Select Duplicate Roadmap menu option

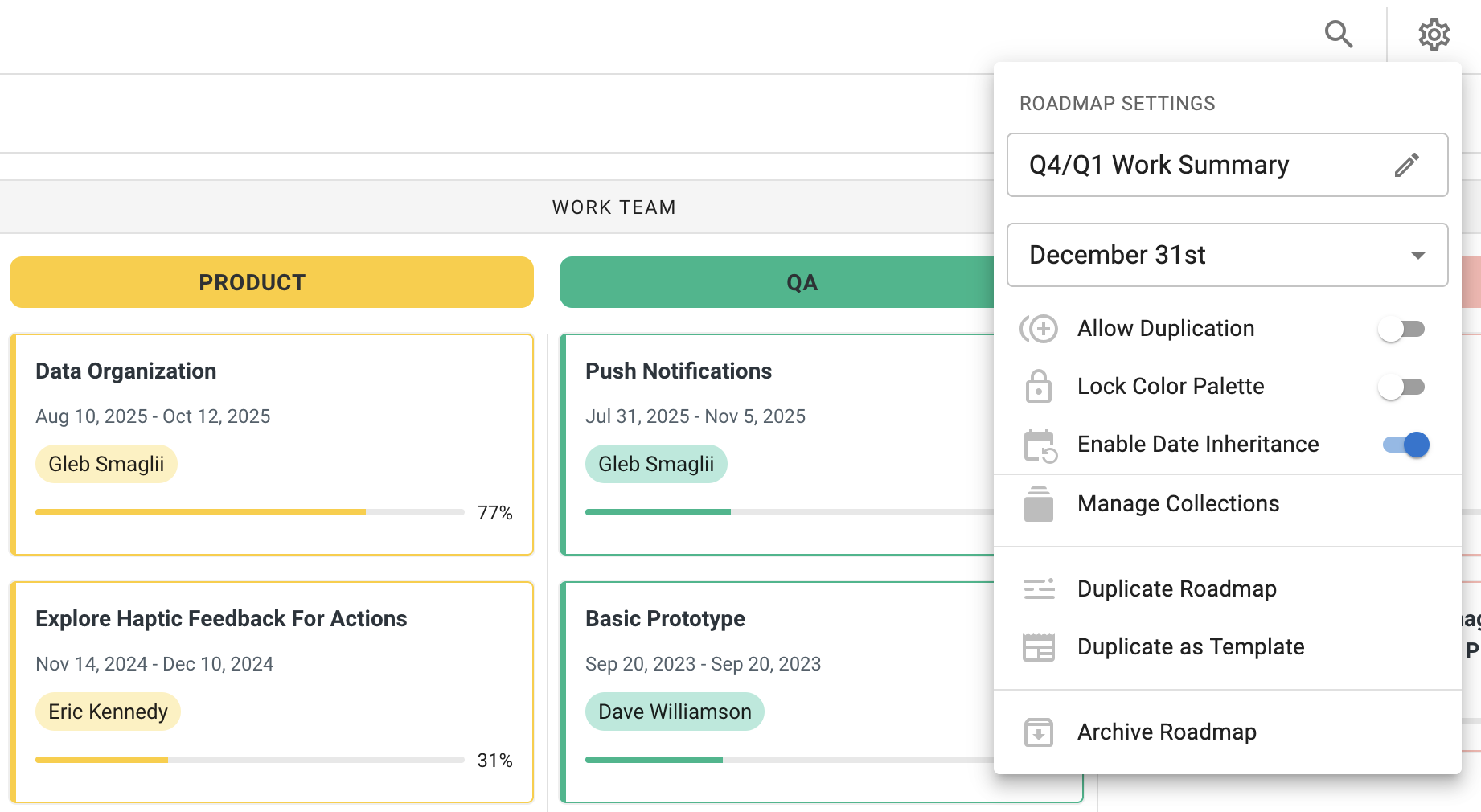(1176, 589)
